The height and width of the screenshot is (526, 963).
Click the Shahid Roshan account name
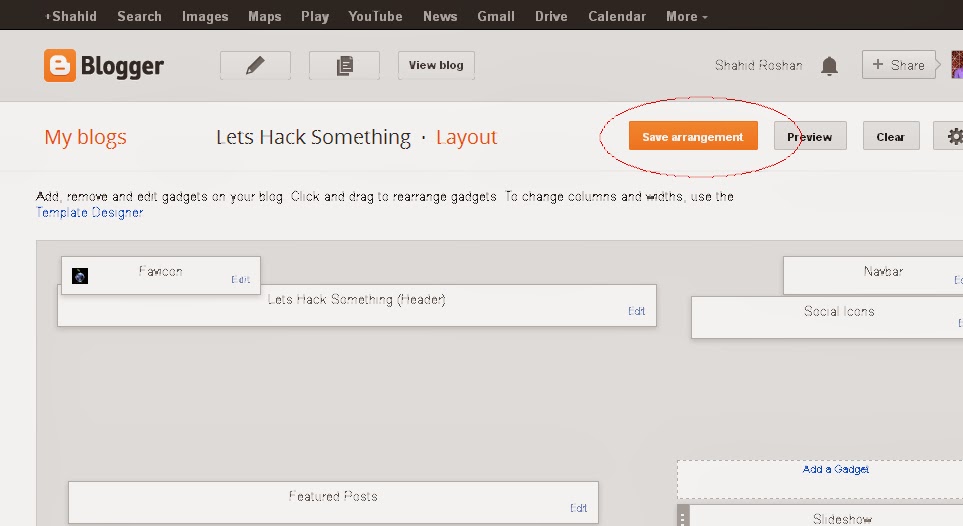point(758,65)
